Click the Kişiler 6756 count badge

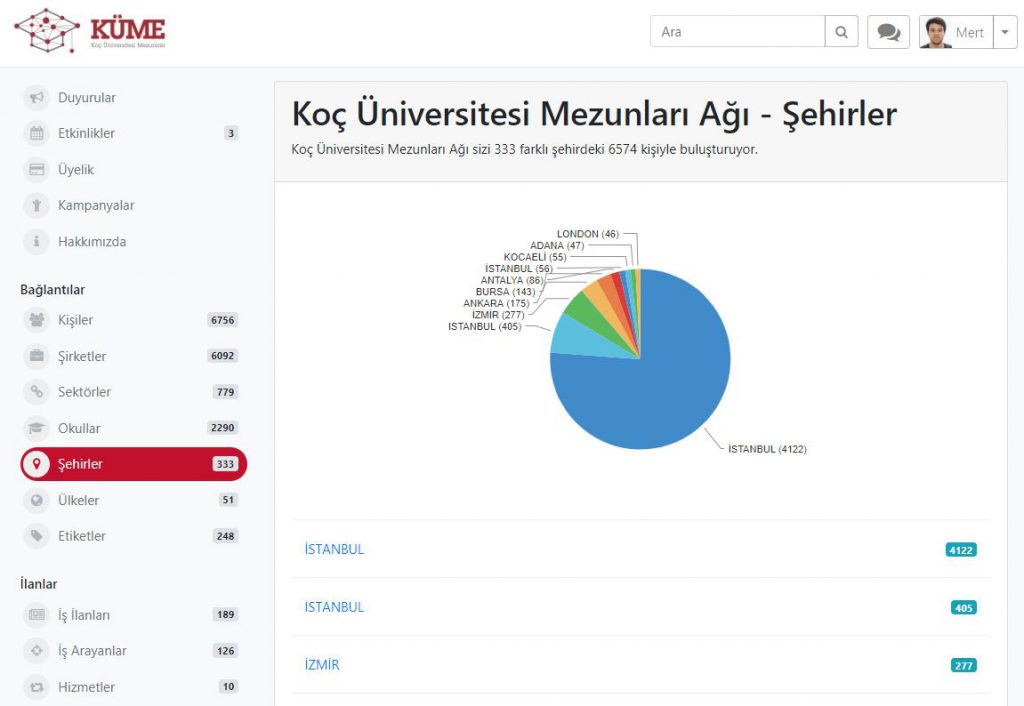222,320
